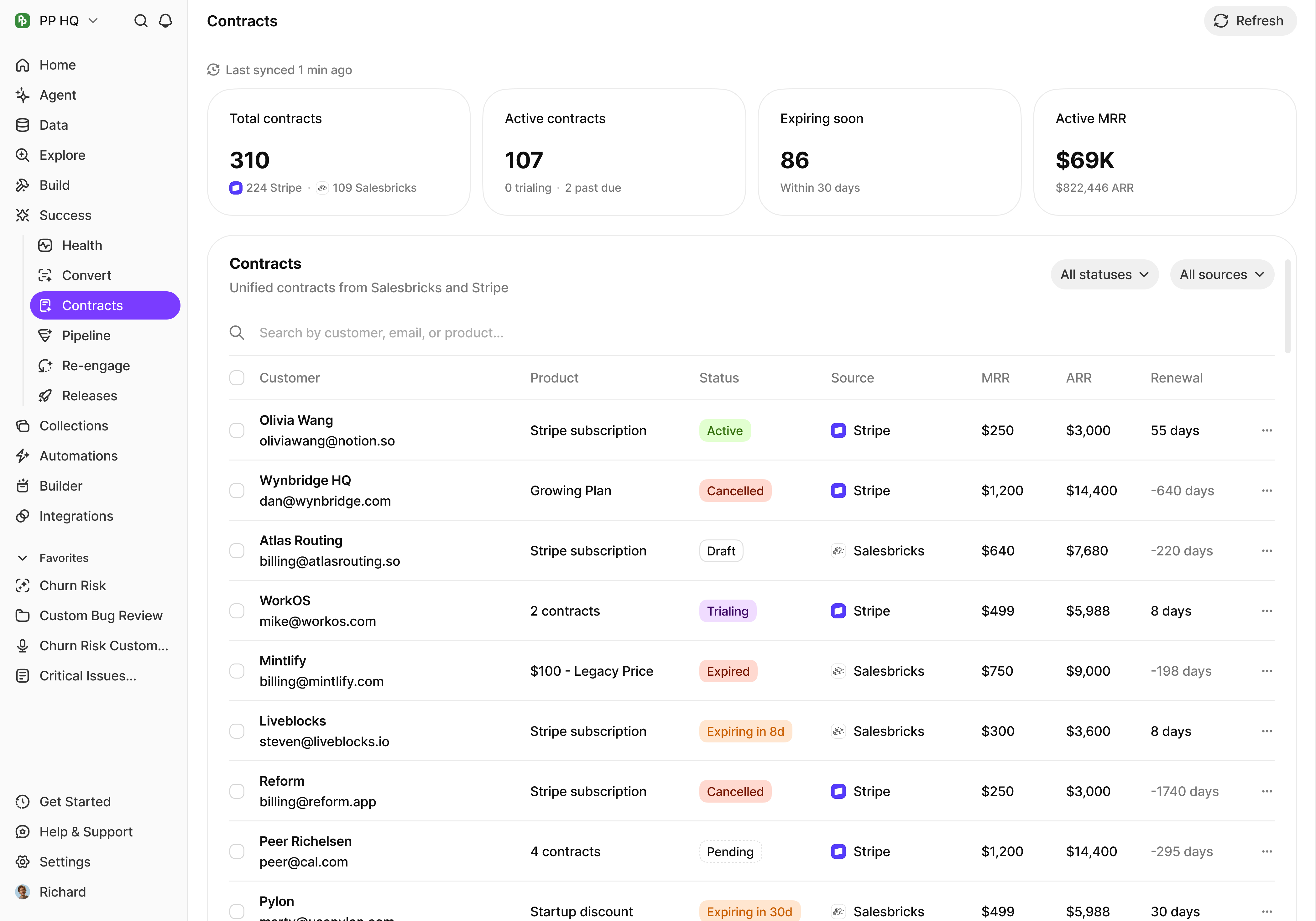Click the Health heartbeat icon
The image size is (1316, 921).
point(45,246)
